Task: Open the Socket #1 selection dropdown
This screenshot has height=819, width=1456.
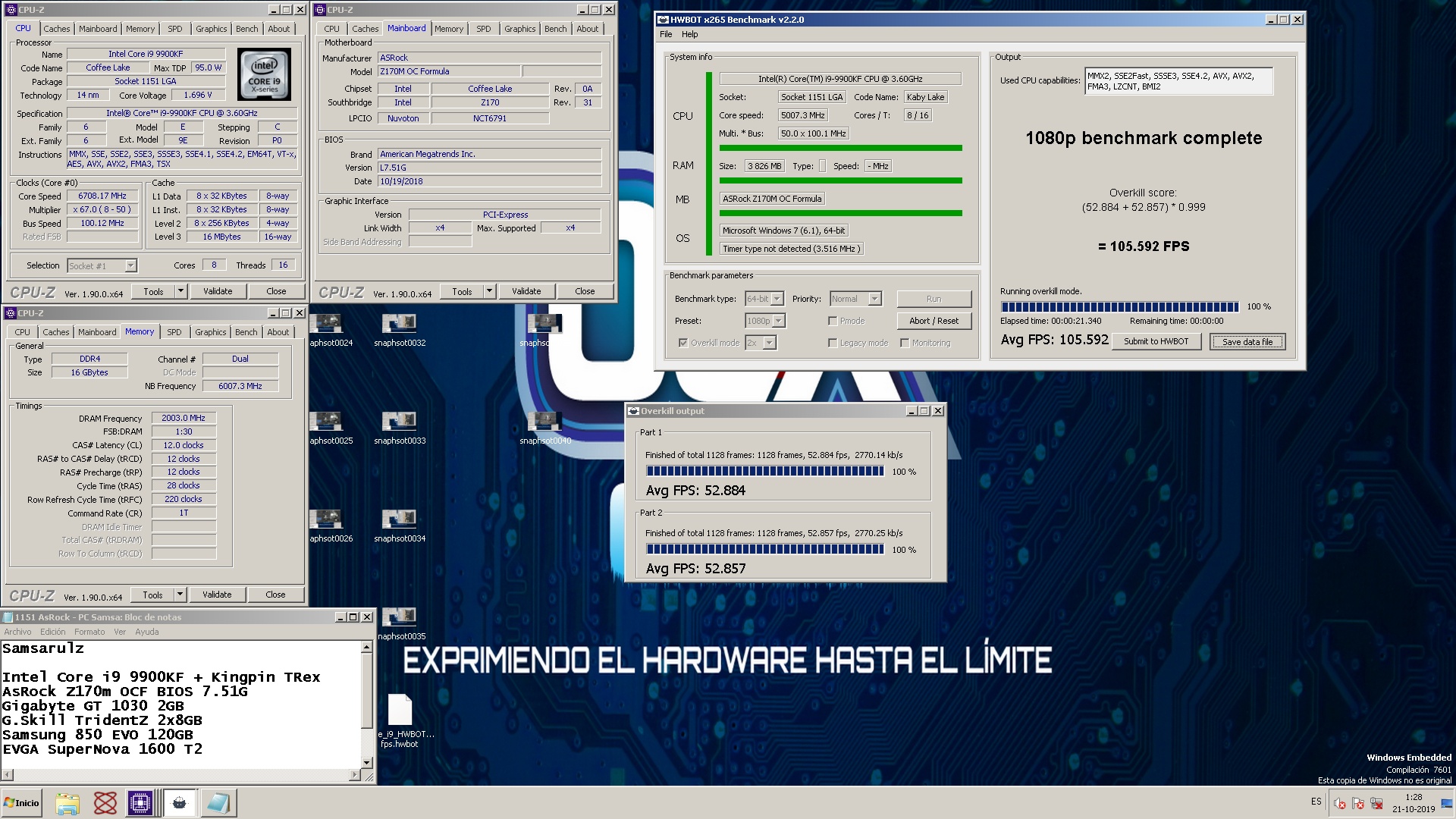Action: (x=102, y=266)
